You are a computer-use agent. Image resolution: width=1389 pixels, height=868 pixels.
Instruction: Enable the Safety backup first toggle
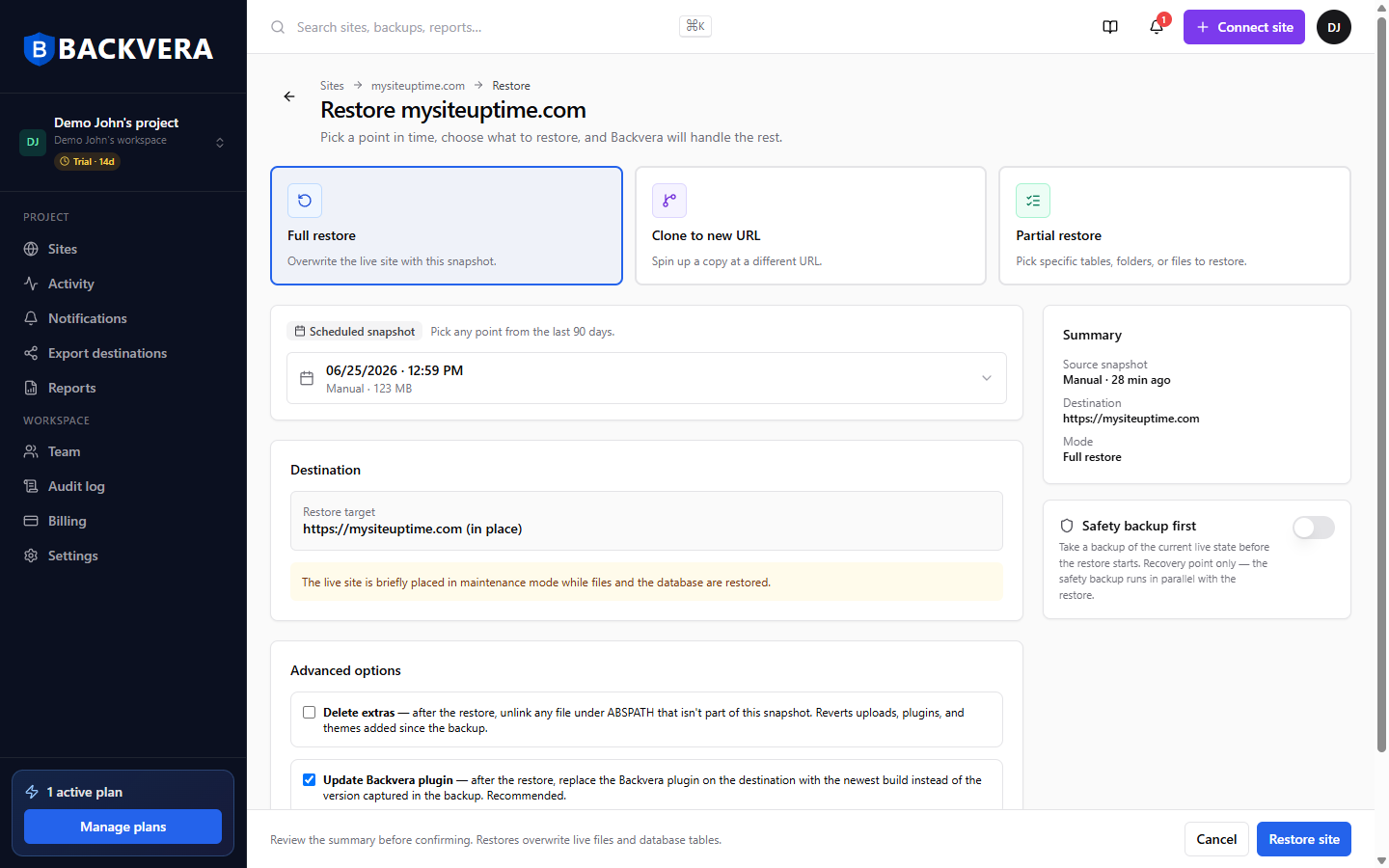[x=1314, y=528]
